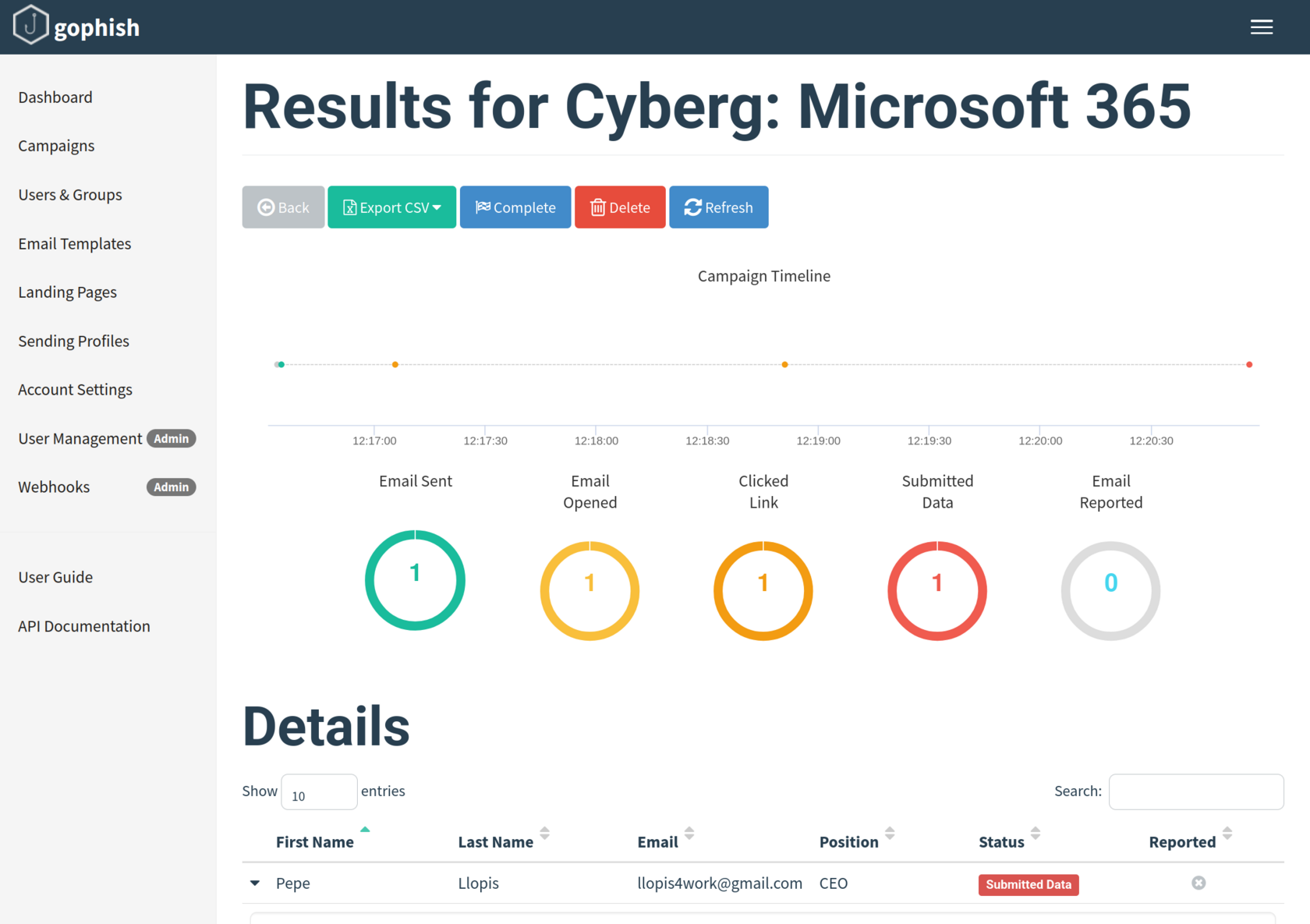
Task: Open the hamburger navigation menu
Action: pyautogui.click(x=1261, y=27)
